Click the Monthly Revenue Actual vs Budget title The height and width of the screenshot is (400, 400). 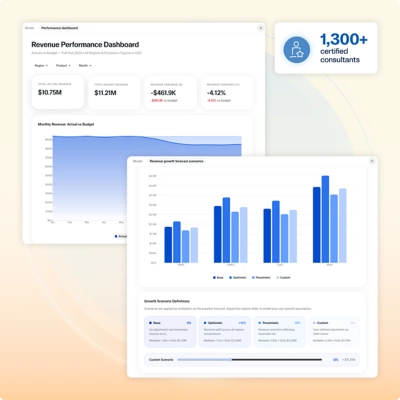66,124
